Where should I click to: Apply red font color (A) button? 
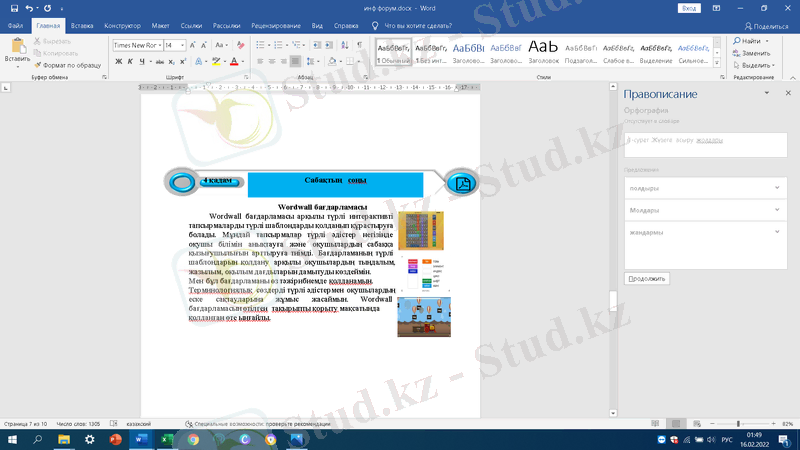coord(234,62)
